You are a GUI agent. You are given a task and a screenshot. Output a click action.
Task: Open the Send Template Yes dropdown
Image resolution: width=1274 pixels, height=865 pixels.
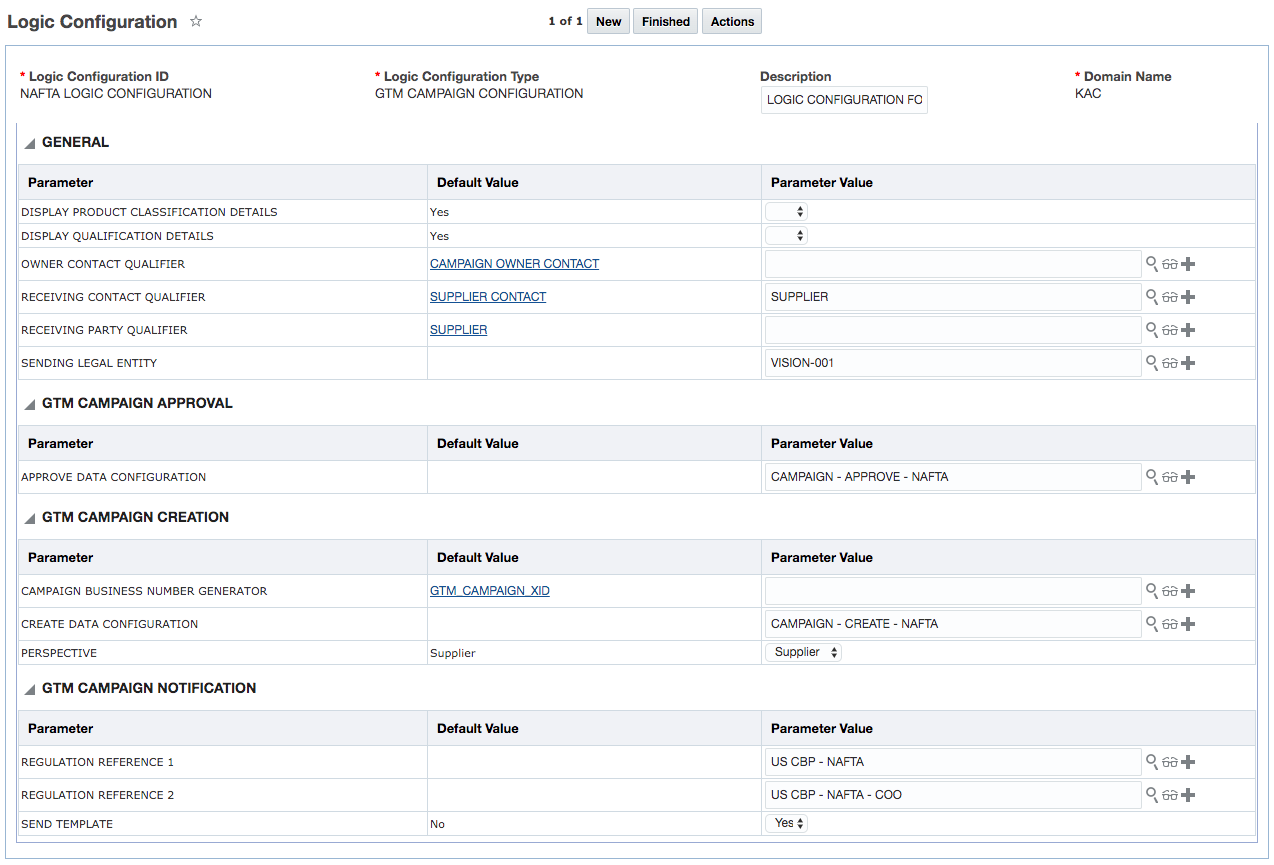point(787,823)
